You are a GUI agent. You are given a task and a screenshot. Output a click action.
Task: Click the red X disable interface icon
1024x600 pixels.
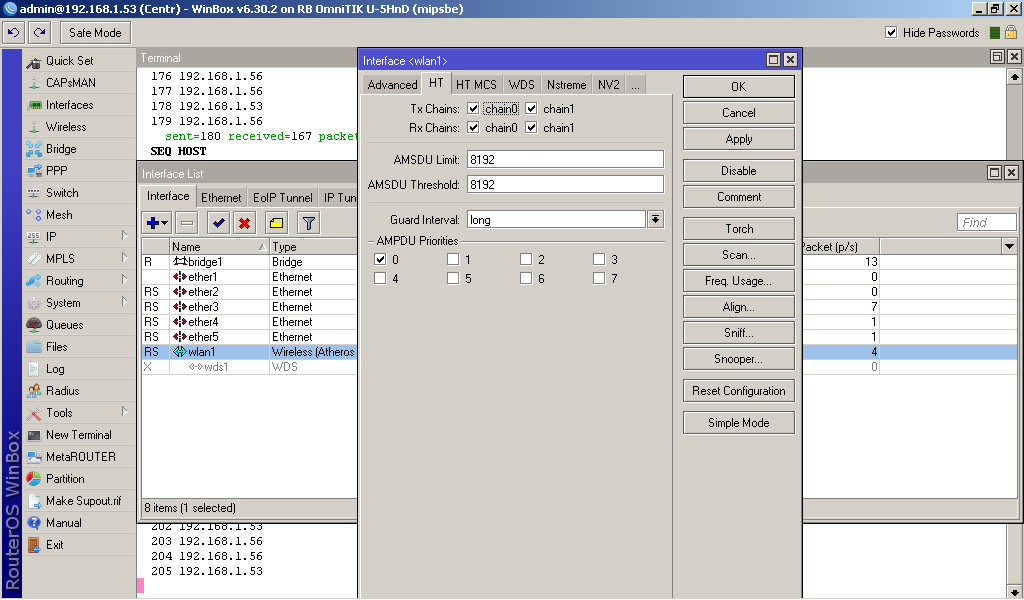pos(244,223)
